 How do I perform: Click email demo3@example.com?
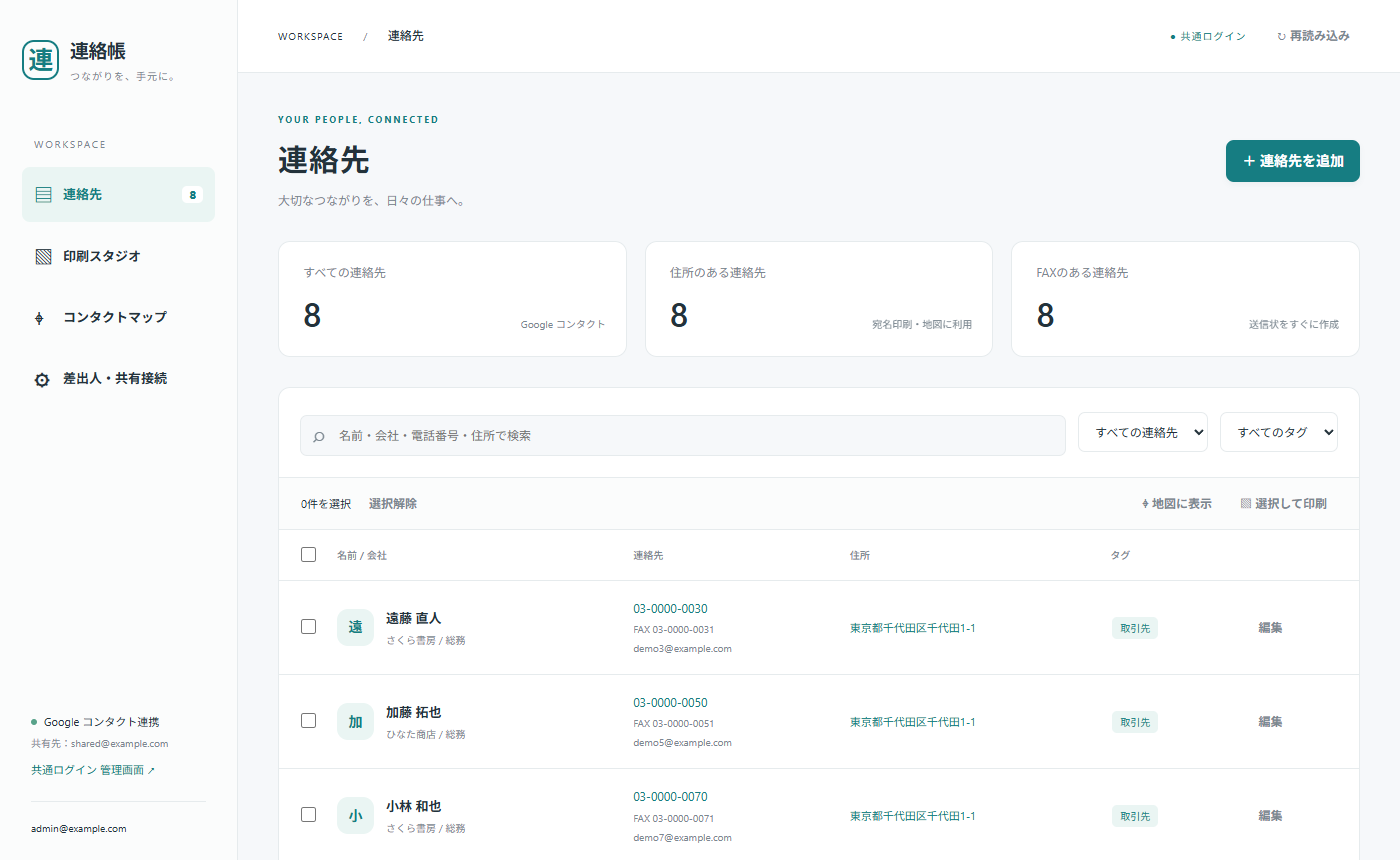682,649
